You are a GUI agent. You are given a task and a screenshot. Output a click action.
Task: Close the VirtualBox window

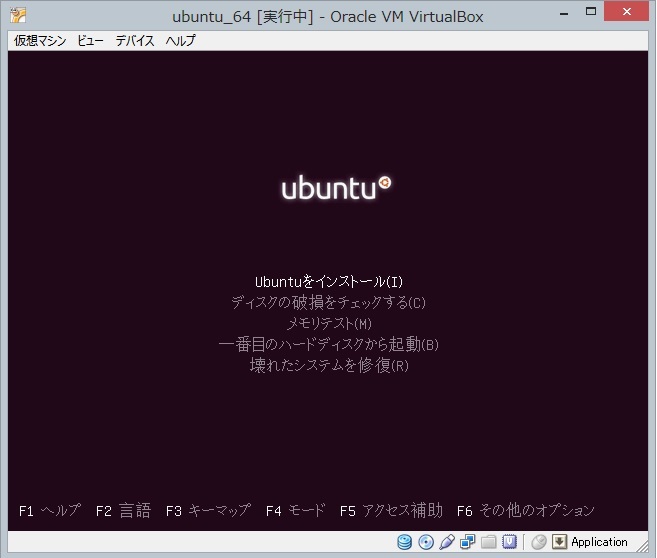(x=627, y=11)
